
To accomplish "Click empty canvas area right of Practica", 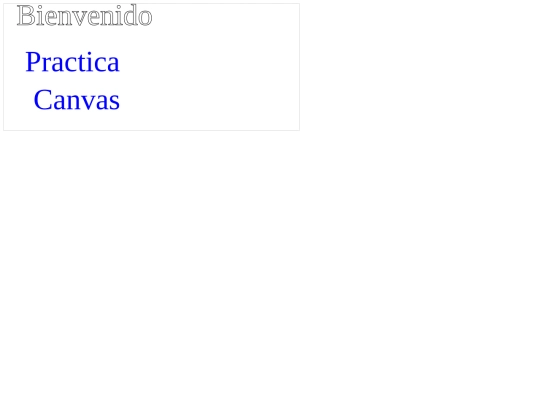I will pyautogui.click(x=207, y=62).
